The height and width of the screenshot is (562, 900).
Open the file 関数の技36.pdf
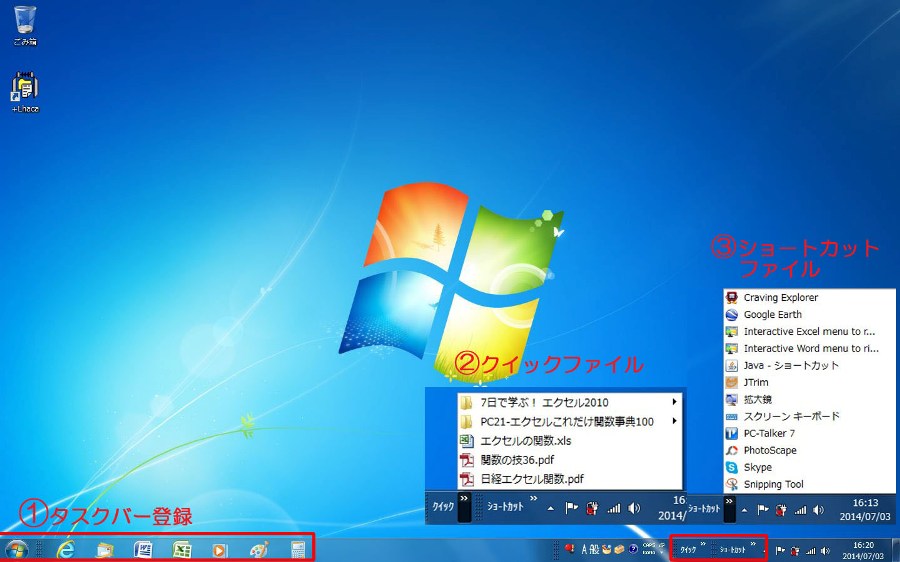pos(570,459)
